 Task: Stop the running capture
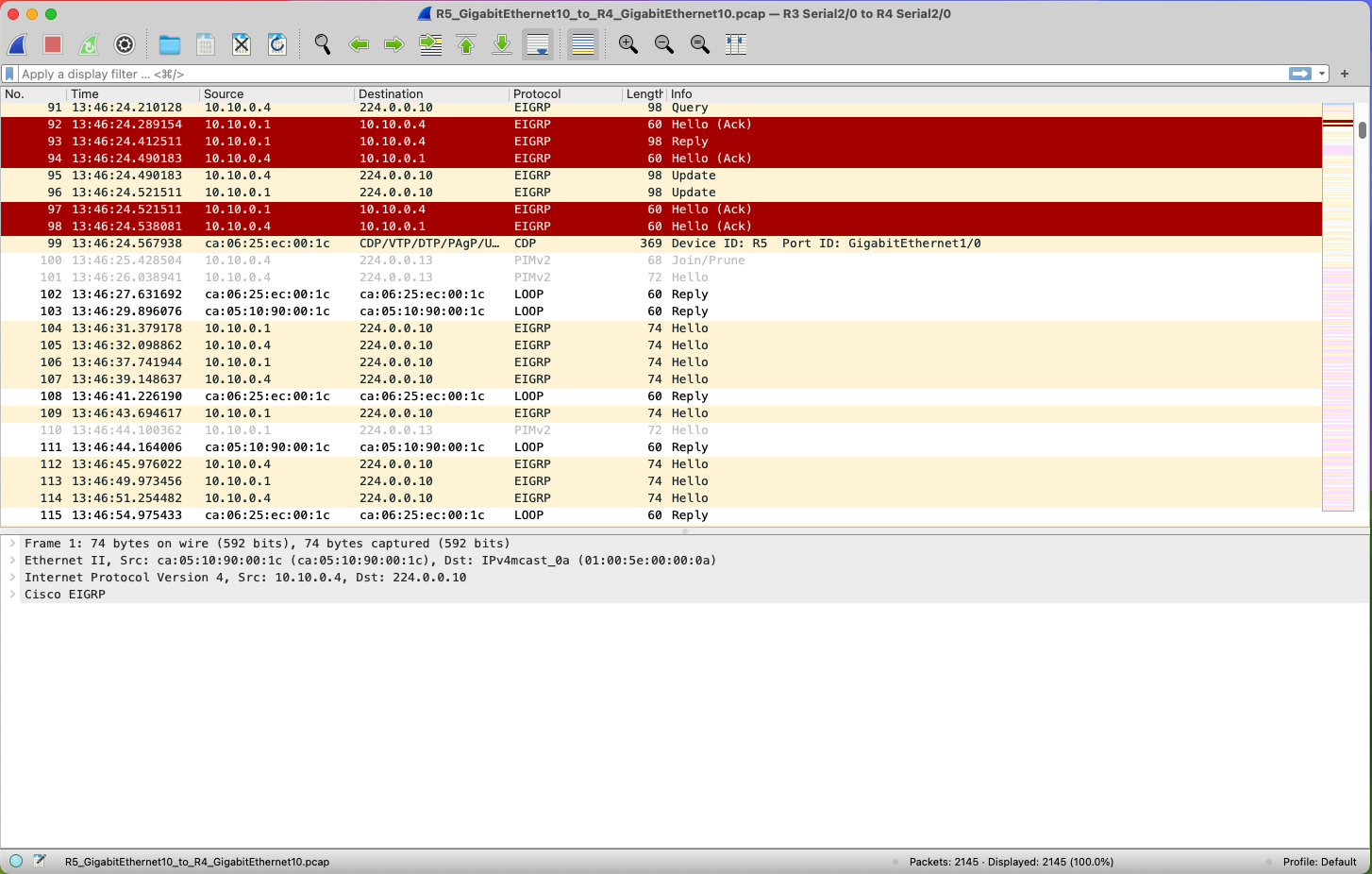click(53, 44)
